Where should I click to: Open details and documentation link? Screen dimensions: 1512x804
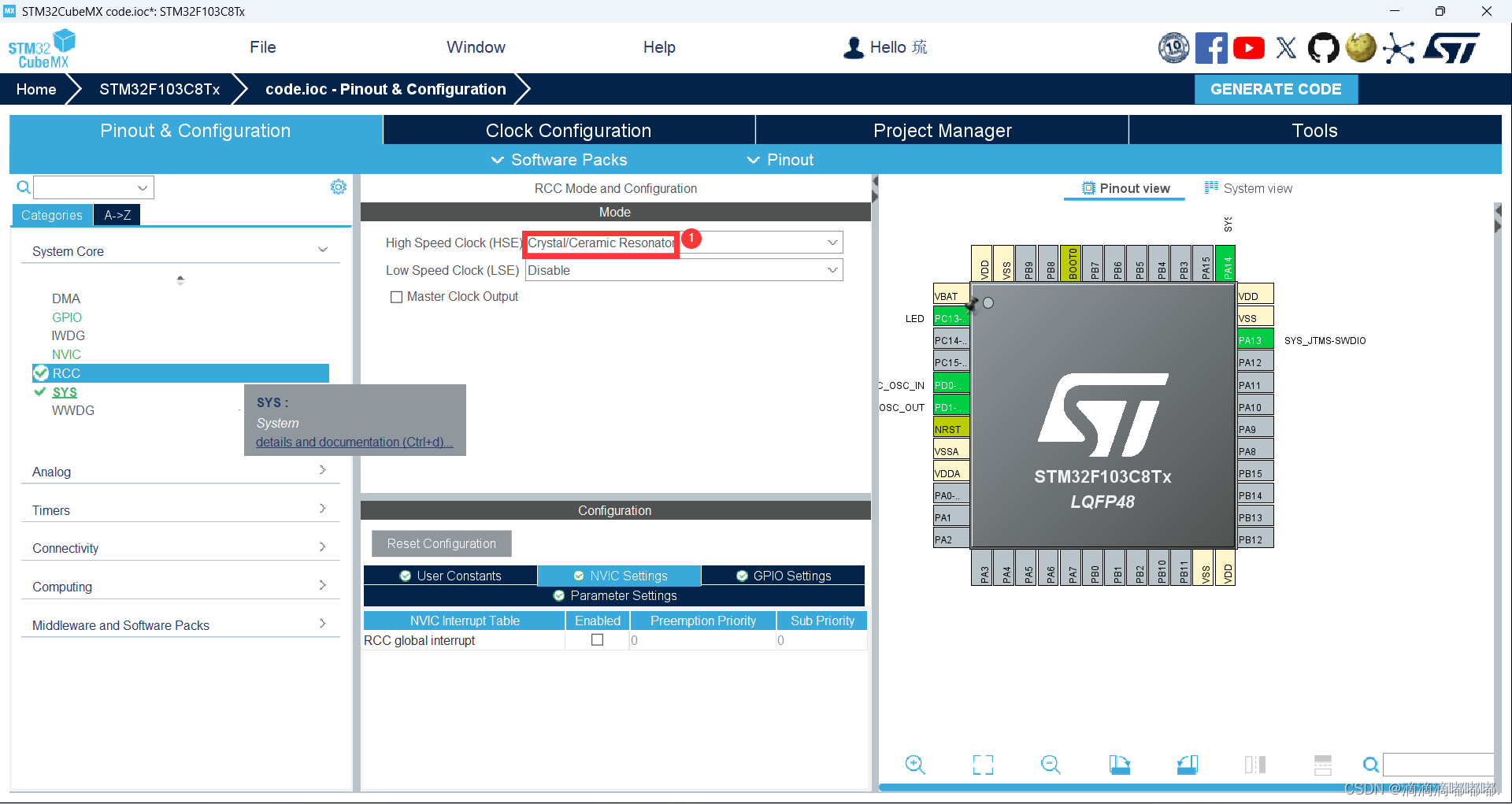click(354, 442)
